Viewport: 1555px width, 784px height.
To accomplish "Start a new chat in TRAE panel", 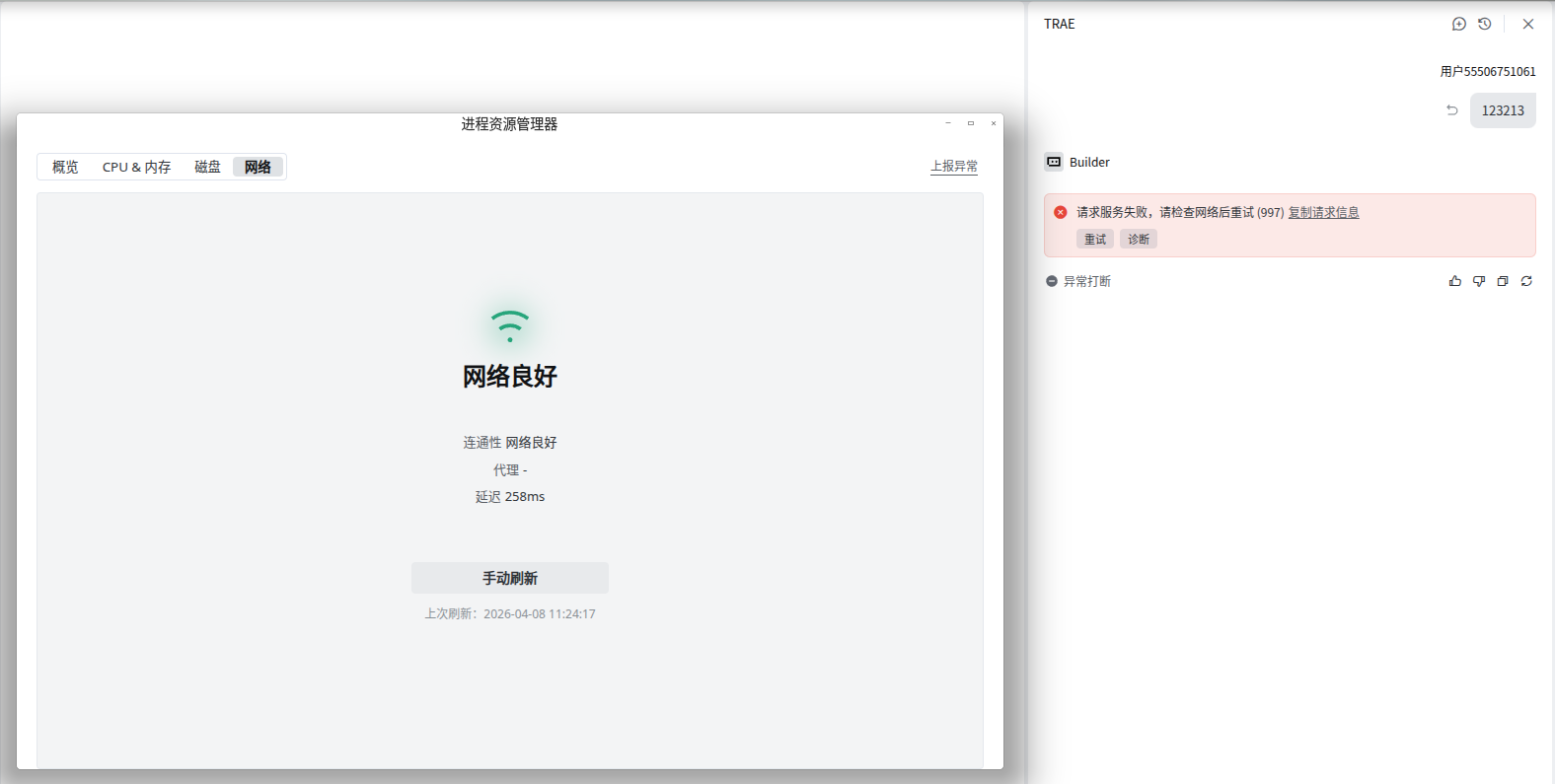I will click(x=1458, y=24).
